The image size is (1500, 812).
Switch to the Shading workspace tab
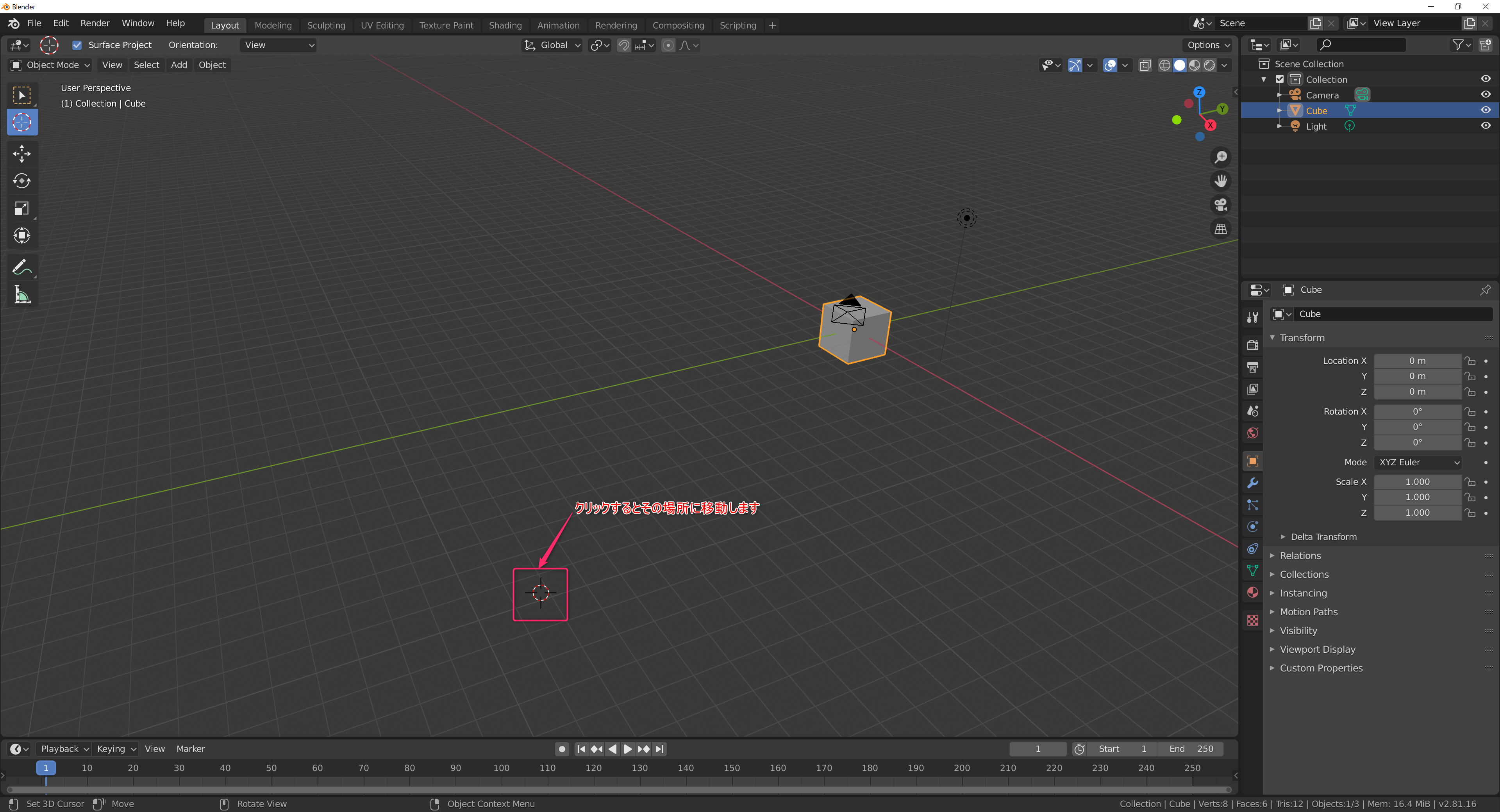(x=505, y=26)
